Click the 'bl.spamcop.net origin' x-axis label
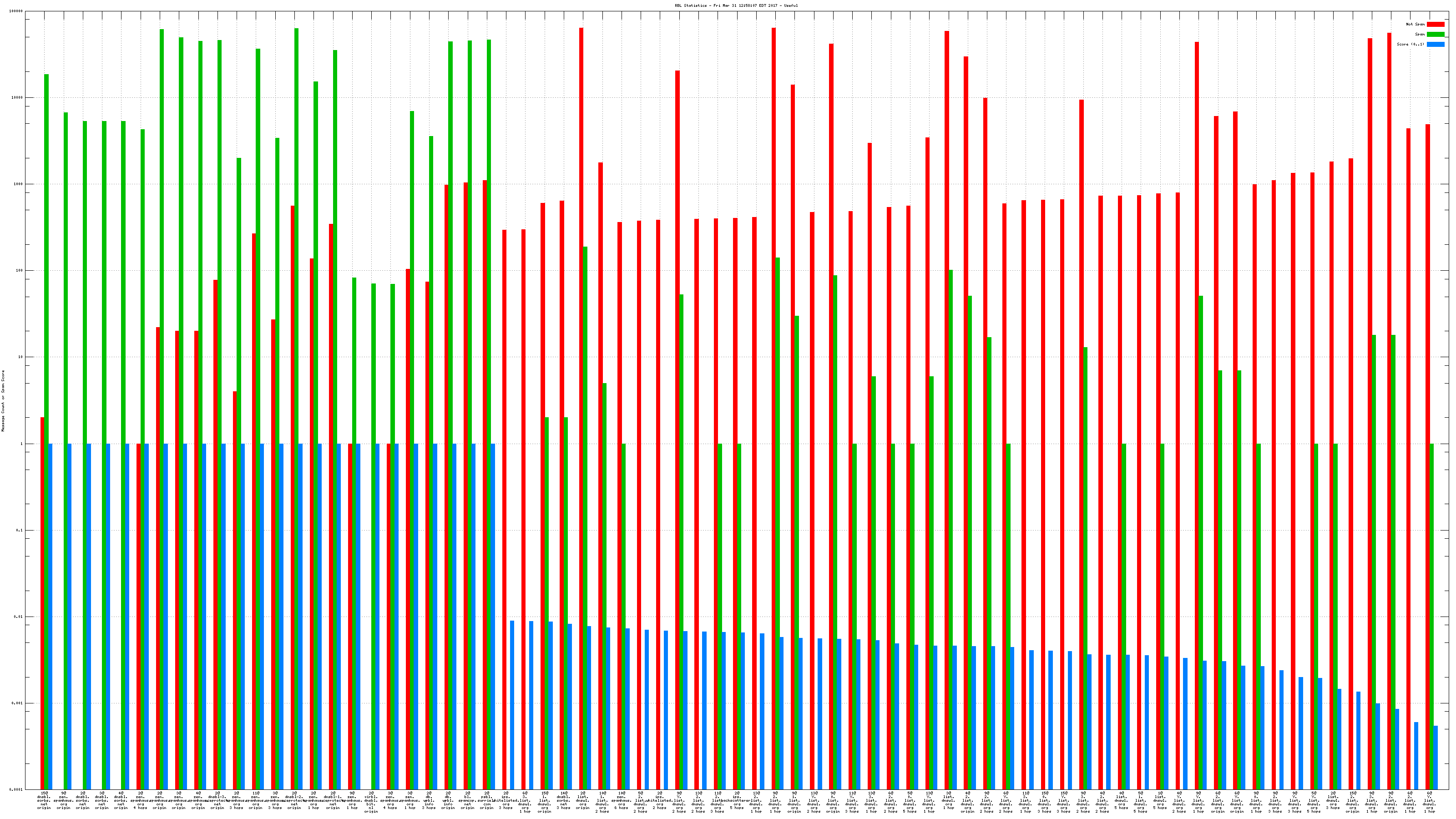The image size is (1456, 819). [x=467, y=800]
